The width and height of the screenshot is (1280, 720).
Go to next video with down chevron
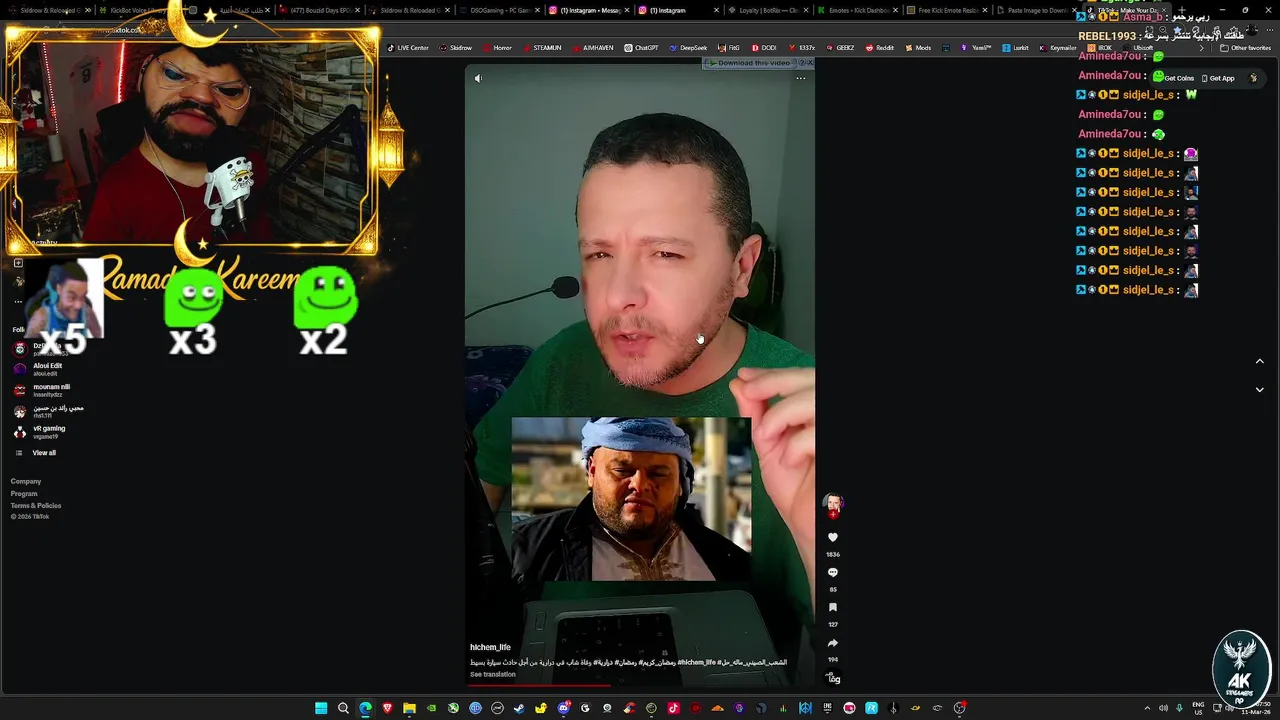[1259, 390]
